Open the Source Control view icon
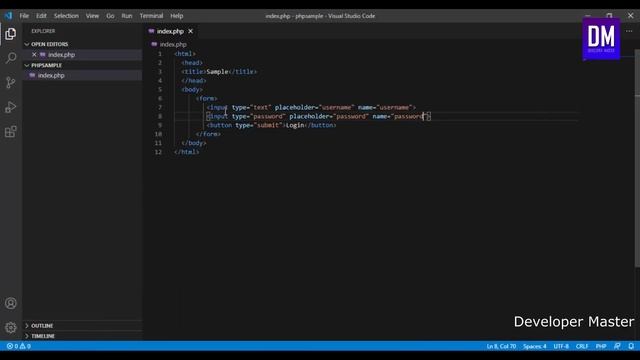Viewport: 640px width, 360px height. coord(11,82)
